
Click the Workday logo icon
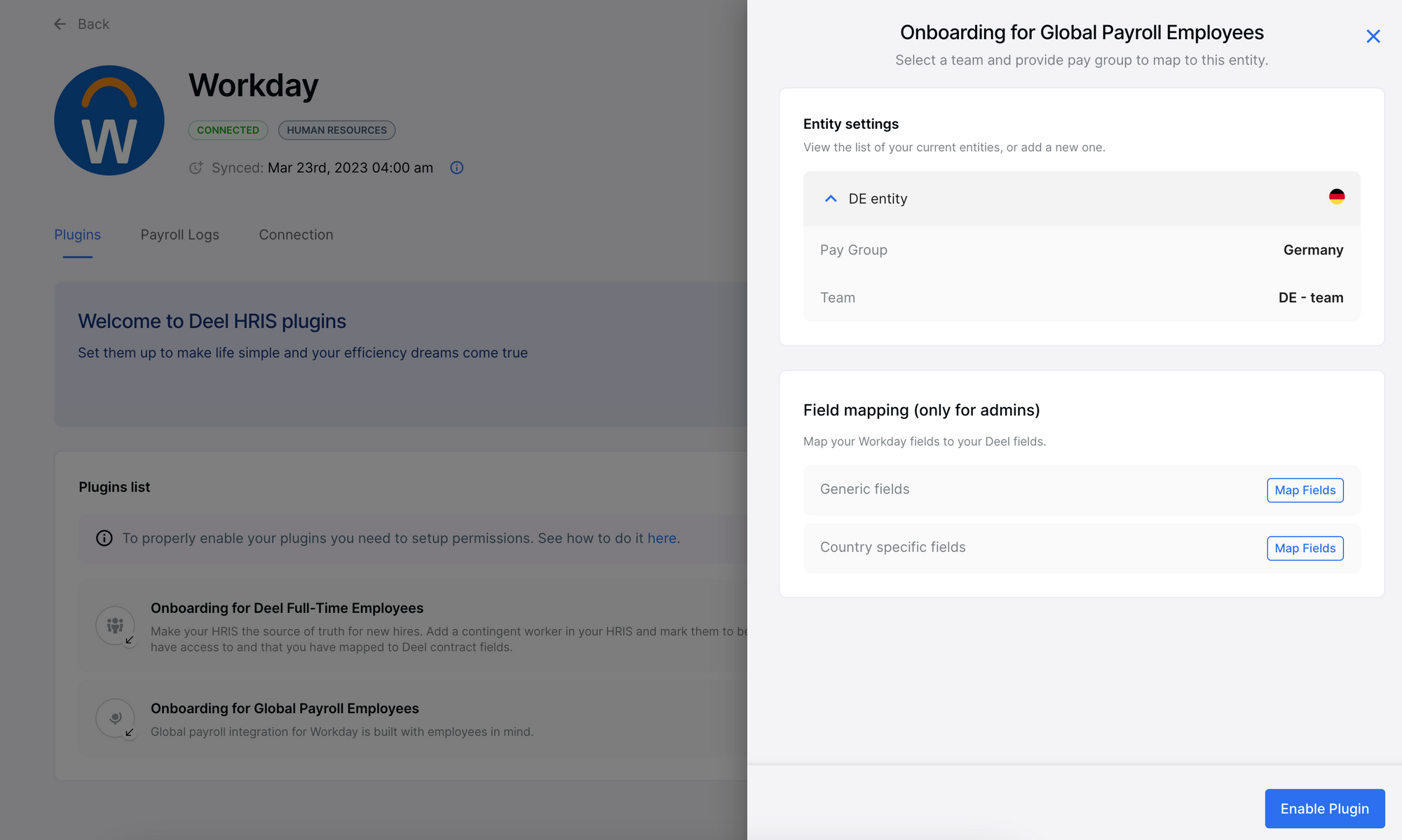(109, 120)
